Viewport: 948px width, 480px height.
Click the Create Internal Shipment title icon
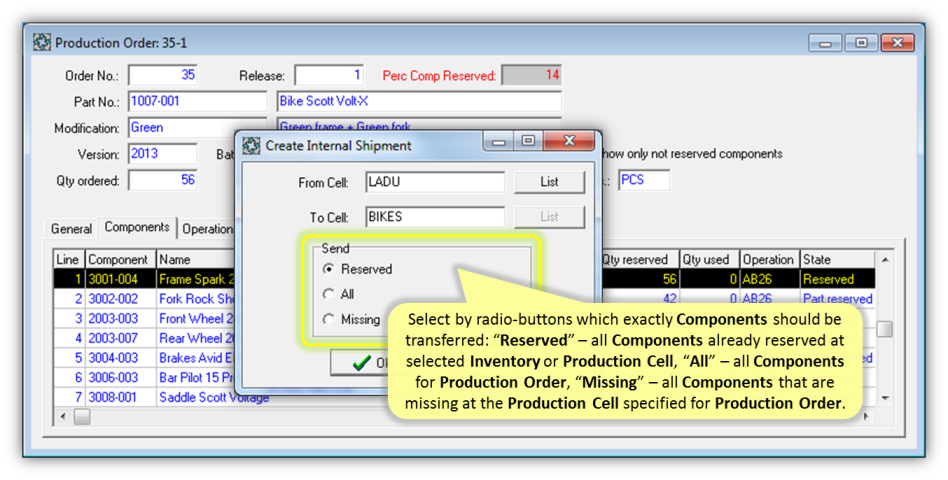[252, 146]
